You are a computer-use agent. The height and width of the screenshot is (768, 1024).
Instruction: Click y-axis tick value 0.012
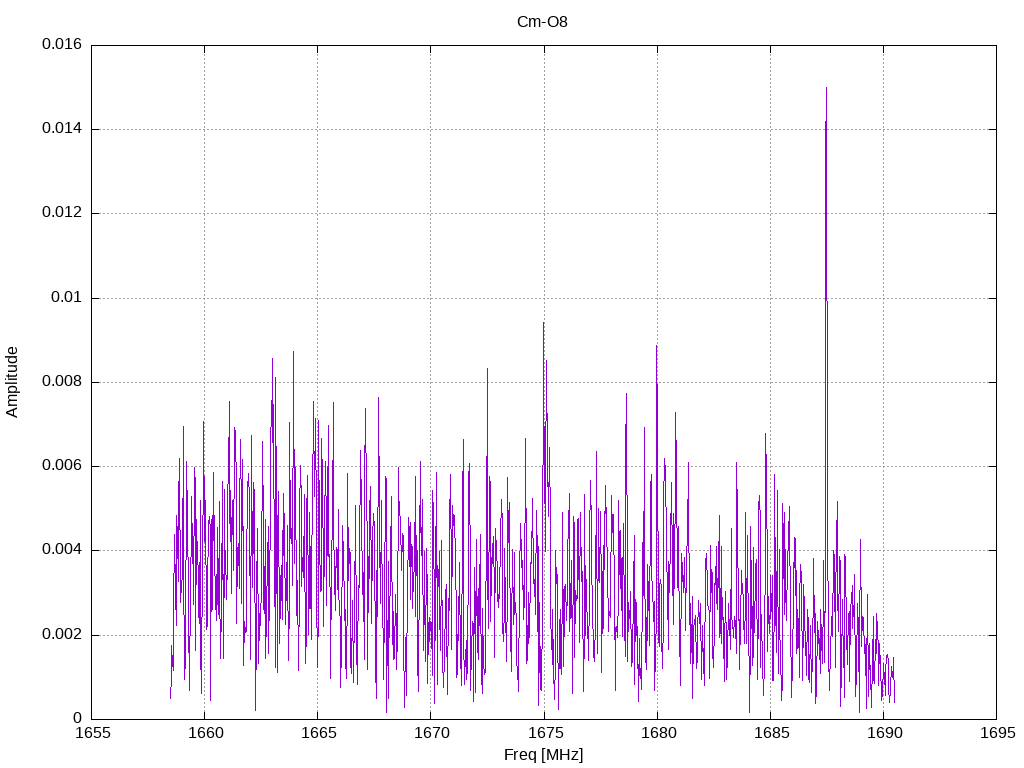pos(62,213)
